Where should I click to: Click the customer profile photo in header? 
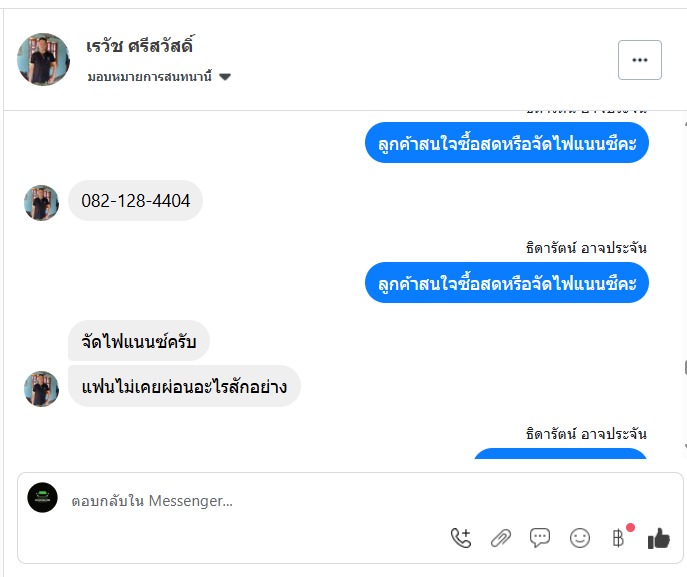pos(44,59)
